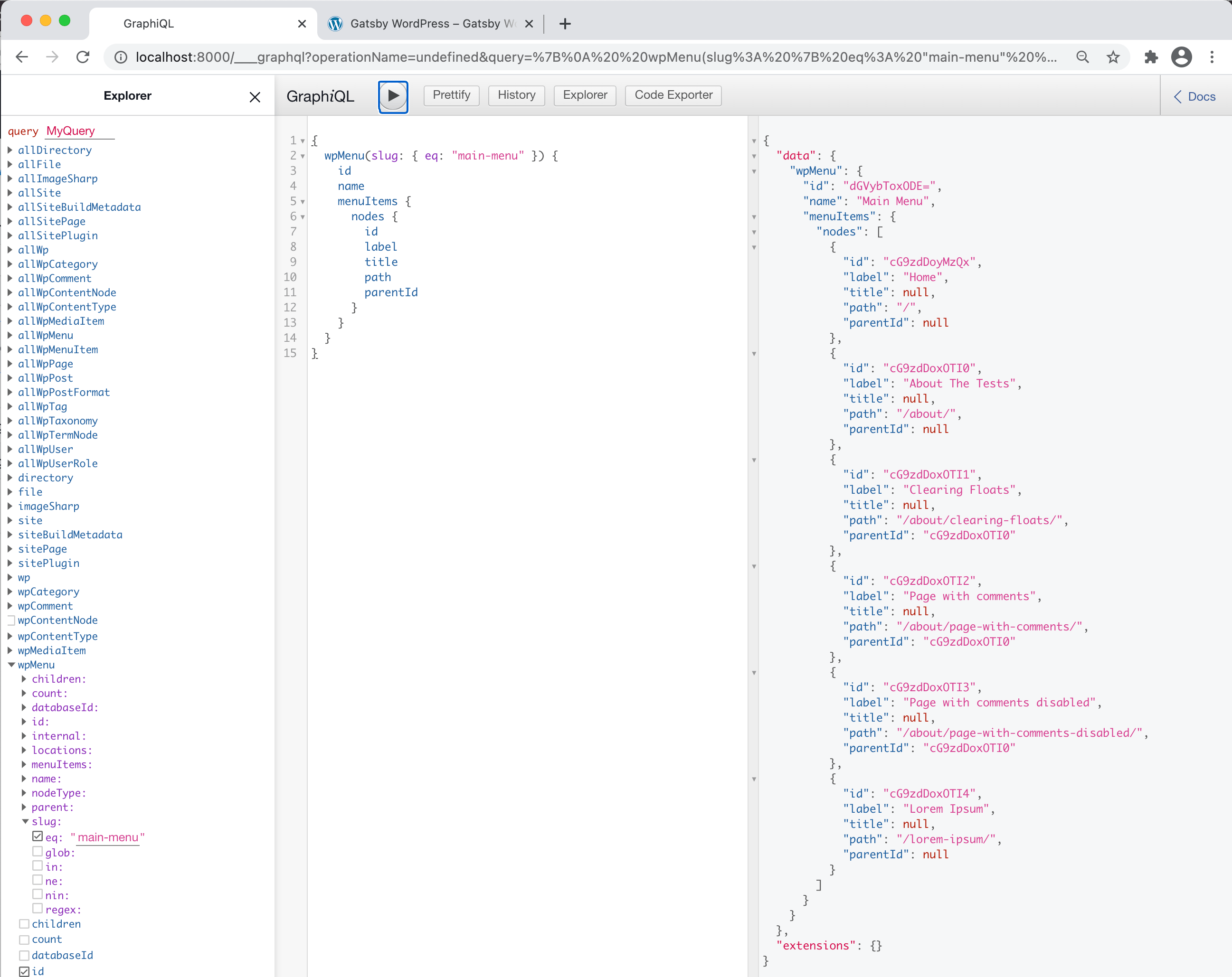1232x977 pixels.
Task: Expand the siteBuildMetadata node
Action: click(x=9, y=535)
